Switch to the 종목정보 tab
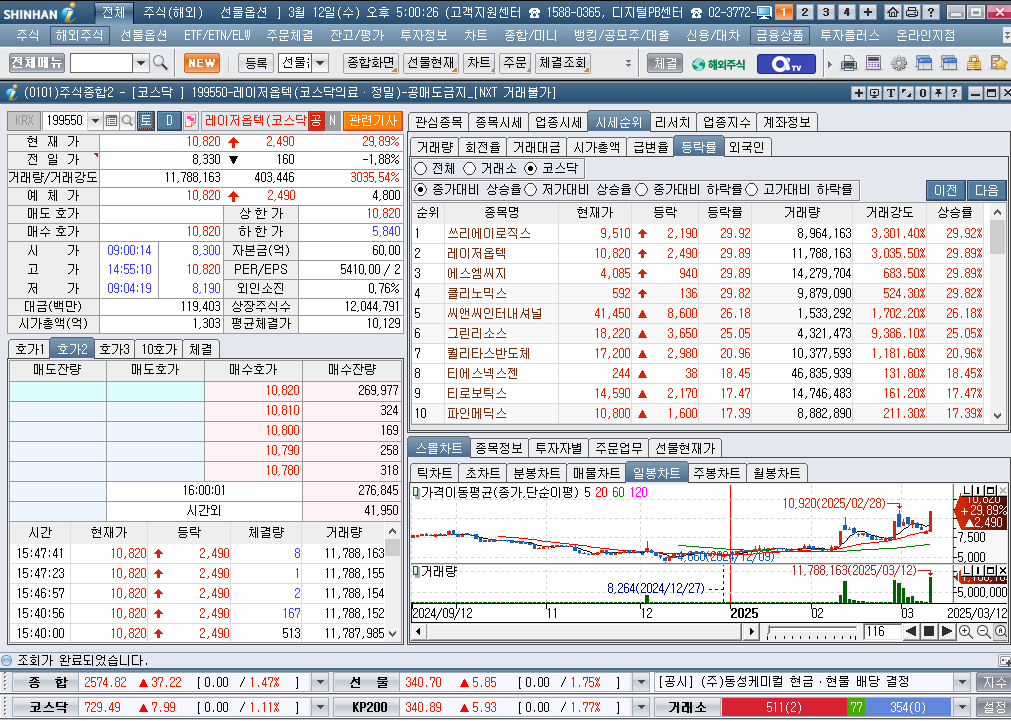Screen dimensions: 1011x721 [497, 448]
